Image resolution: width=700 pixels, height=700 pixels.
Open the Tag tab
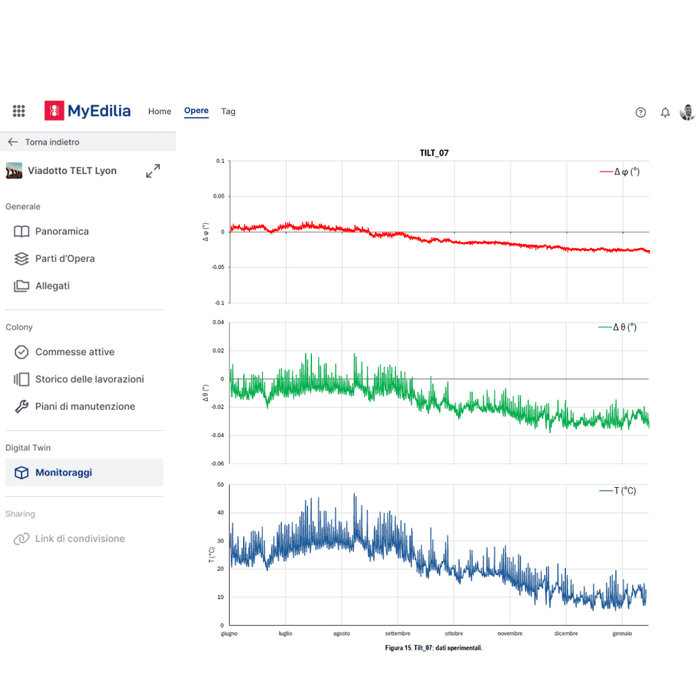click(x=228, y=112)
